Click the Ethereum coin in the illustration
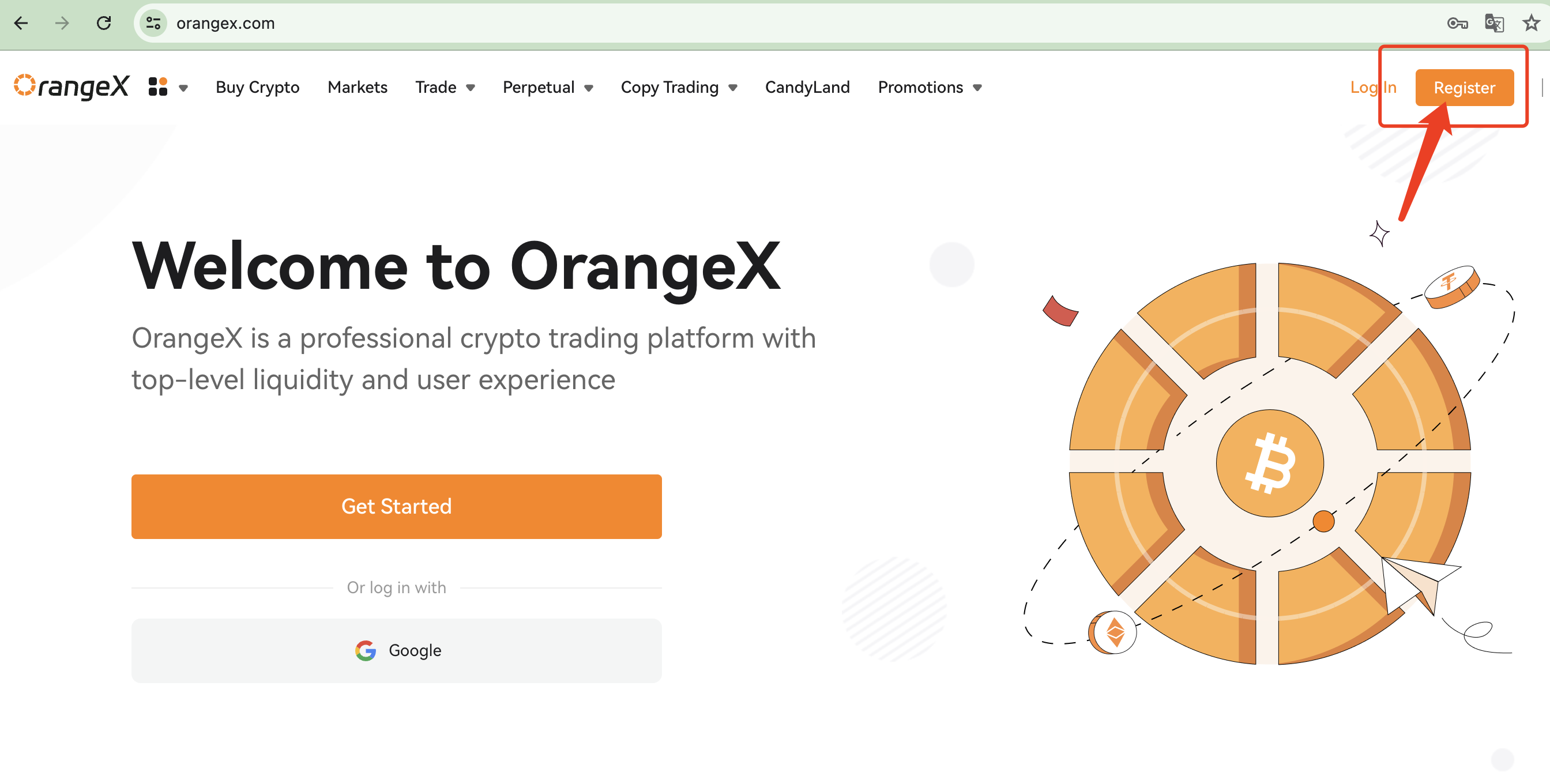1550x784 pixels. (1113, 632)
